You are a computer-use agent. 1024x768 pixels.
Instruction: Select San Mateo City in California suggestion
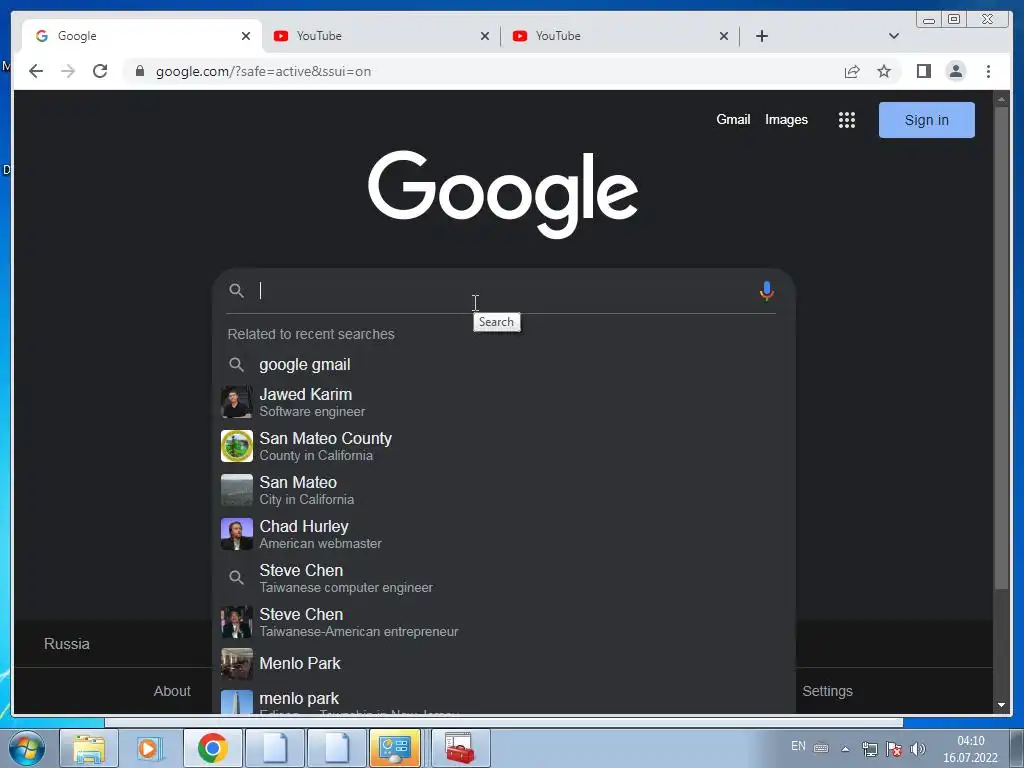(503, 490)
